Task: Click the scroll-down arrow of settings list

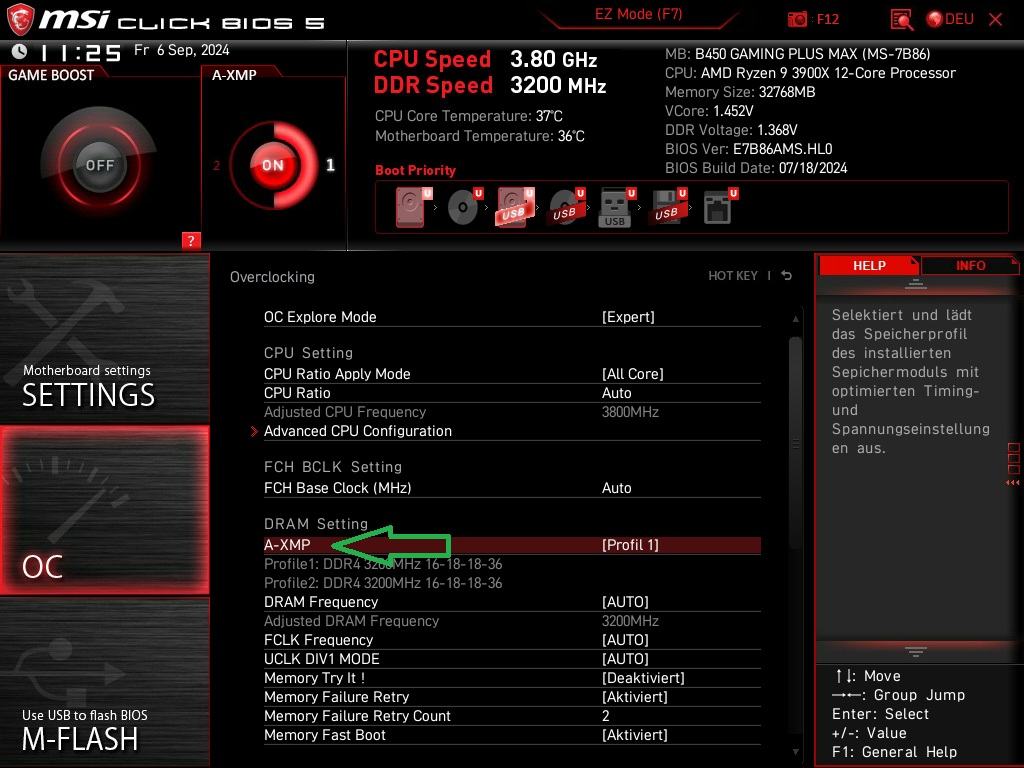Action: [795, 752]
